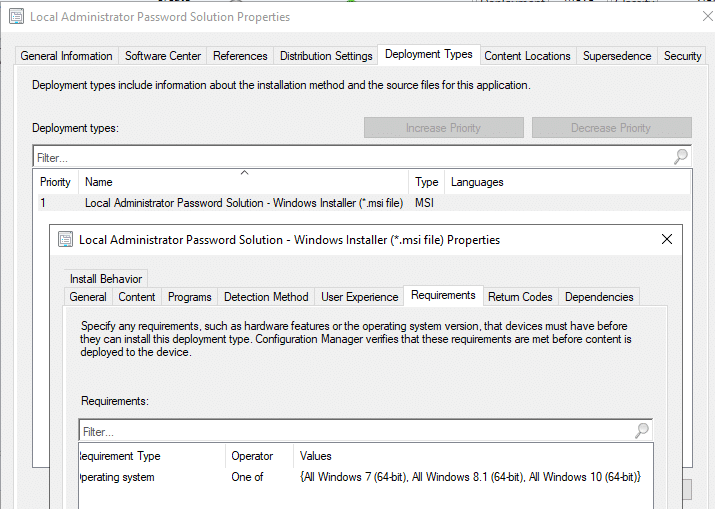Click the Decrease Priority button
This screenshot has height=509, width=715.
coord(611,128)
